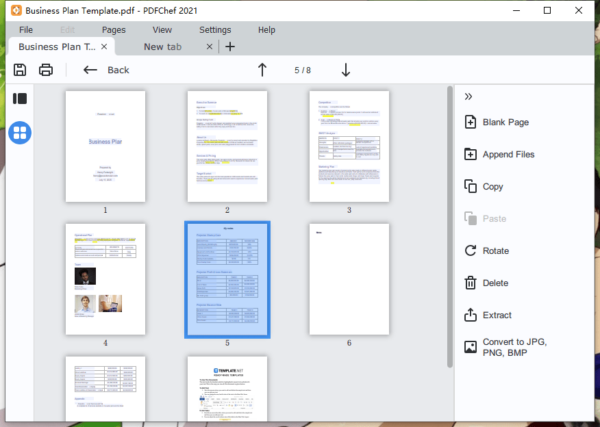Click the Copy label

(x=492, y=186)
